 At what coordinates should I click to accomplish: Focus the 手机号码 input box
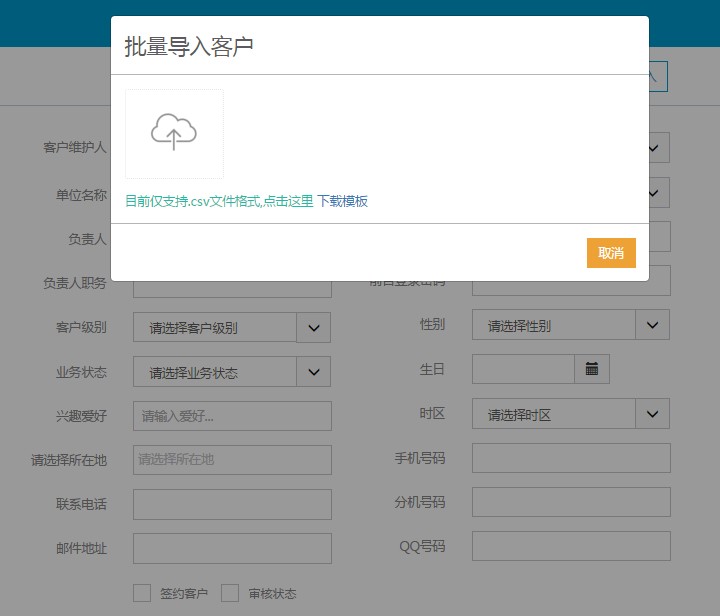tap(571, 459)
